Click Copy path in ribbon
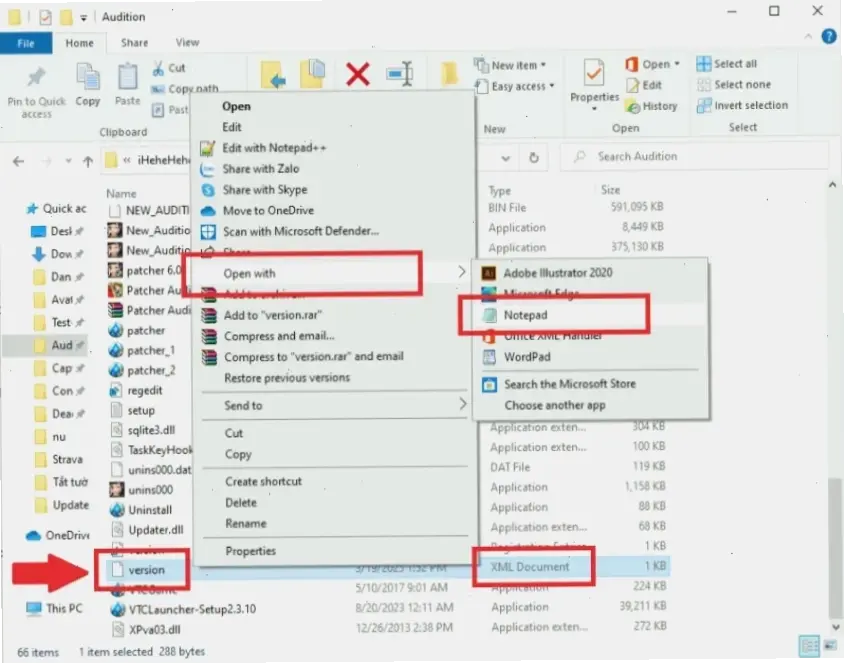844x663 pixels. click(x=185, y=88)
